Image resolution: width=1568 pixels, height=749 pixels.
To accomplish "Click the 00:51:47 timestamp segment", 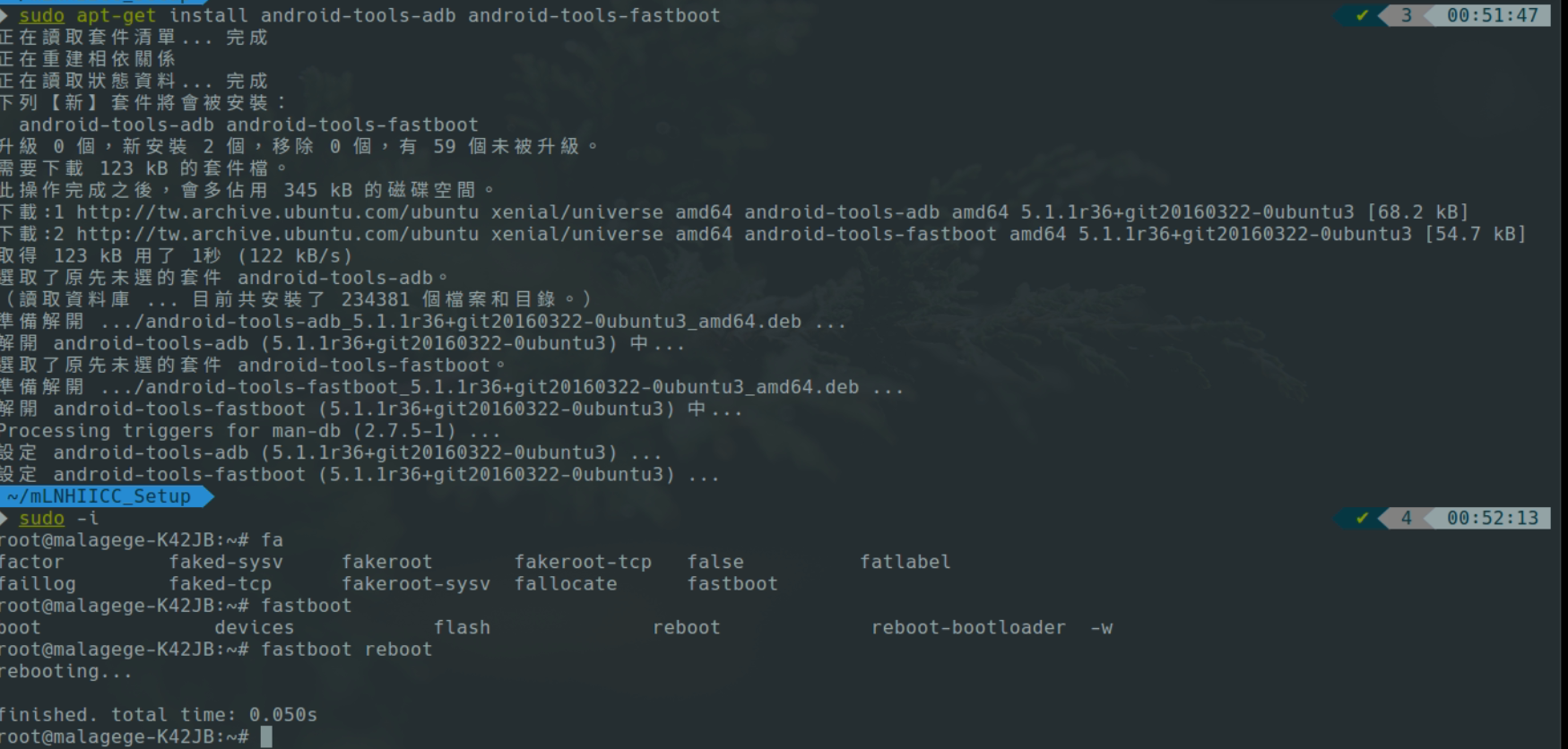I will 1492,15.
